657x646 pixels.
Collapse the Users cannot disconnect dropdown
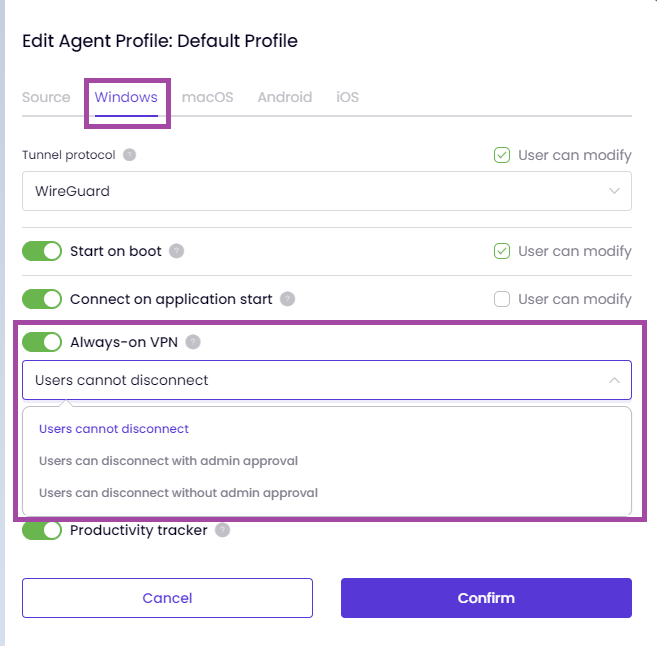click(x=327, y=380)
